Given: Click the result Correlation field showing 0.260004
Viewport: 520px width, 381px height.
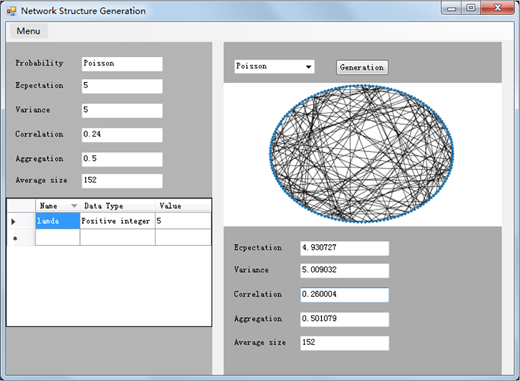Looking at the screenshot, I should [344, 295].
